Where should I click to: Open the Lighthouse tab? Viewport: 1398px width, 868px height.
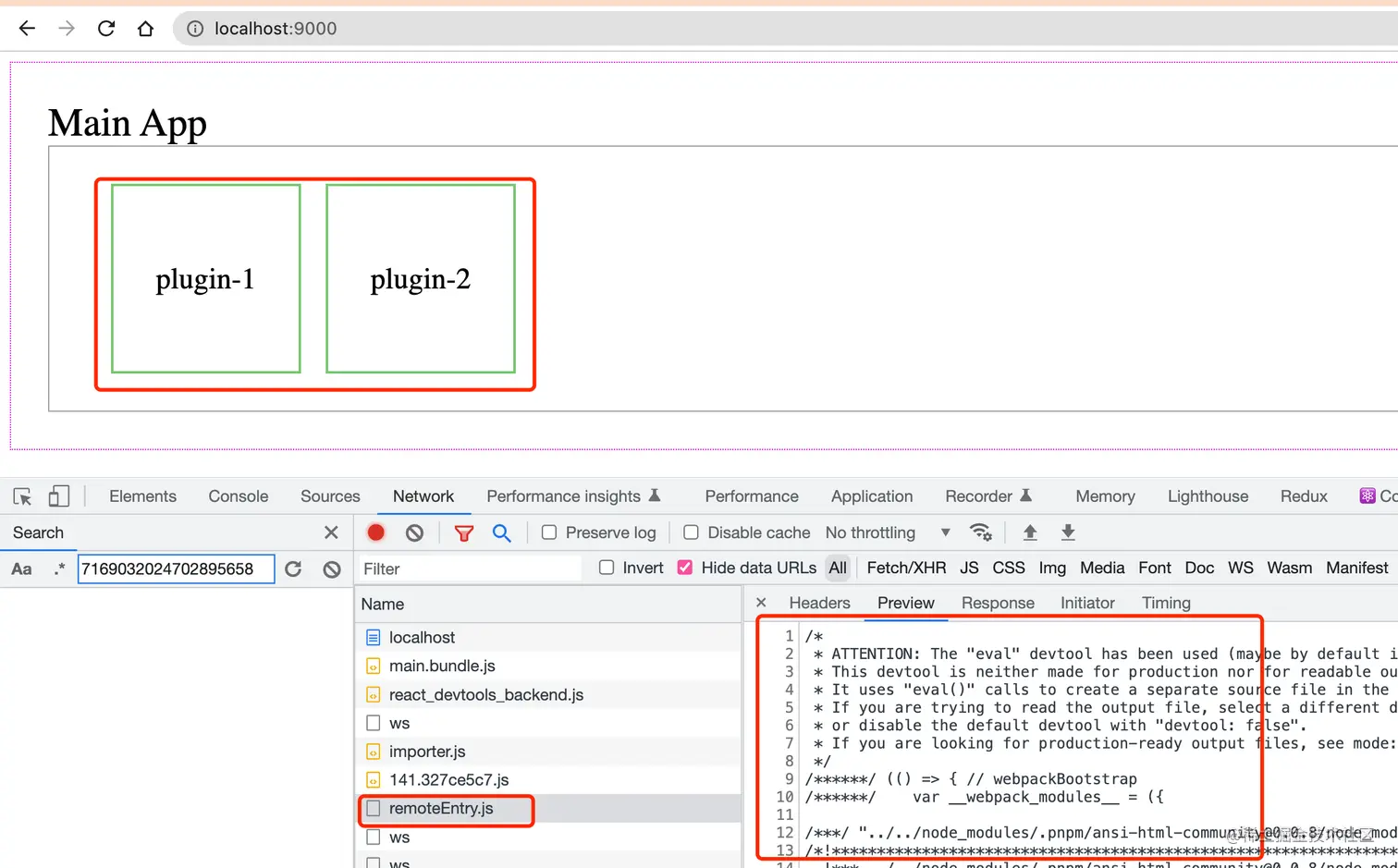point(1208,496)
